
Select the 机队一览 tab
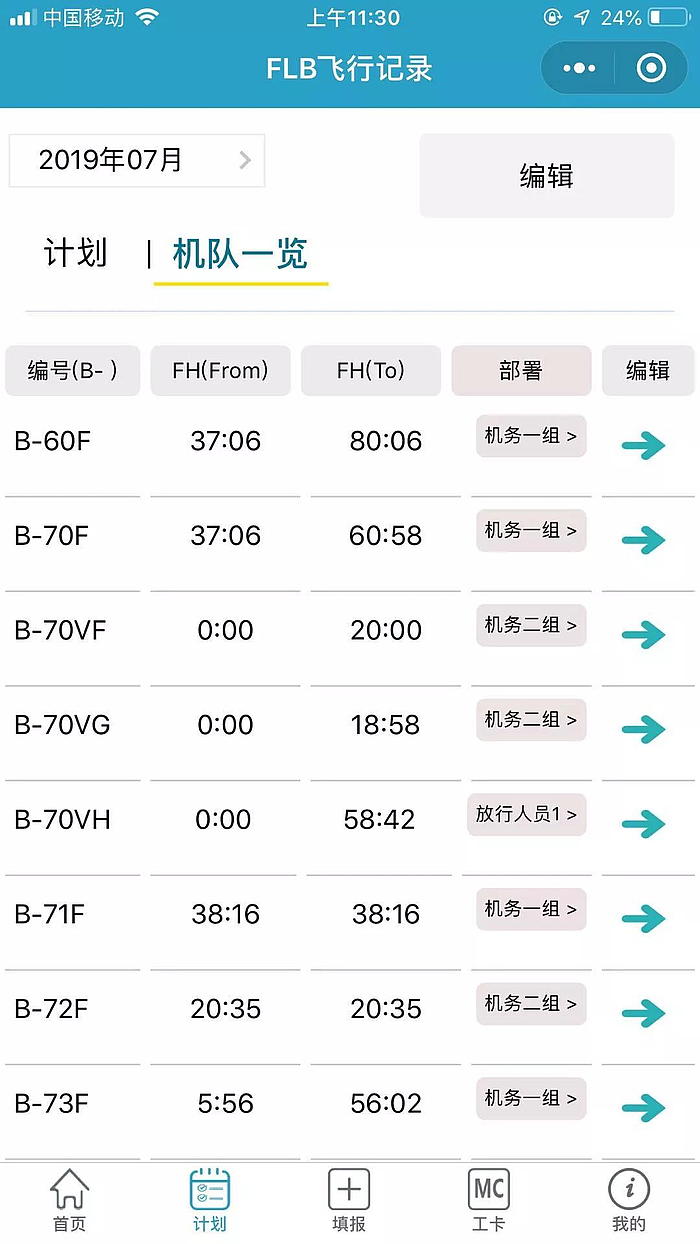click(x=240, y=255)
